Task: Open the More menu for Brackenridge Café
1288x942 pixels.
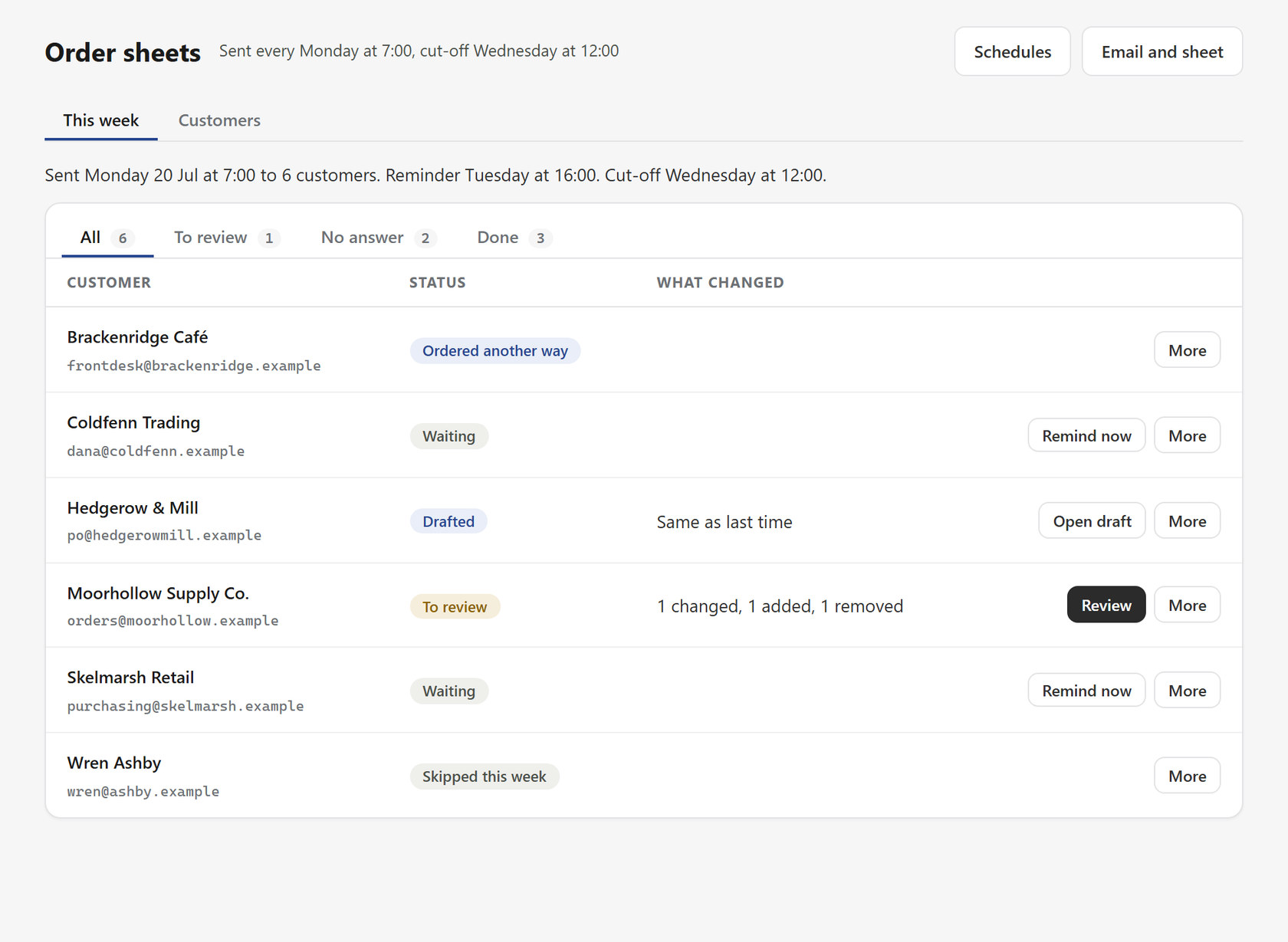Action: [x=1187, y=350]
